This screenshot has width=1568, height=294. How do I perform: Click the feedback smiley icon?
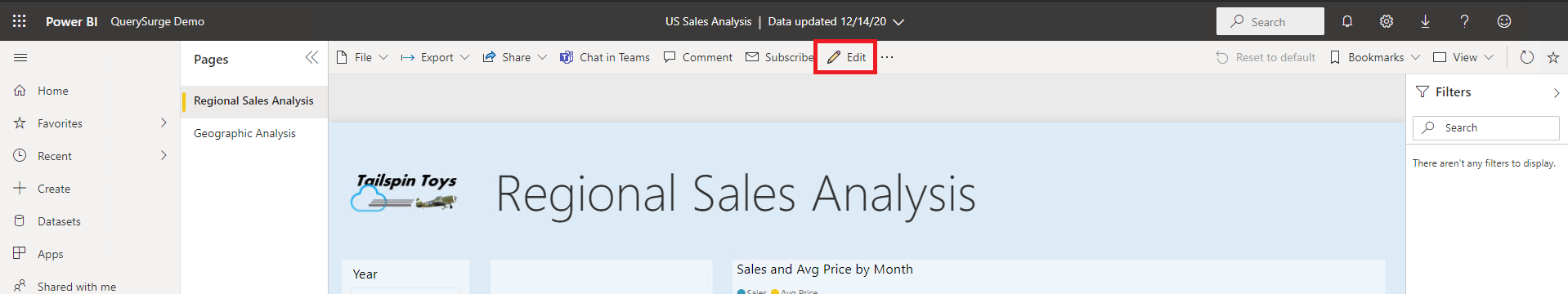1504,21
